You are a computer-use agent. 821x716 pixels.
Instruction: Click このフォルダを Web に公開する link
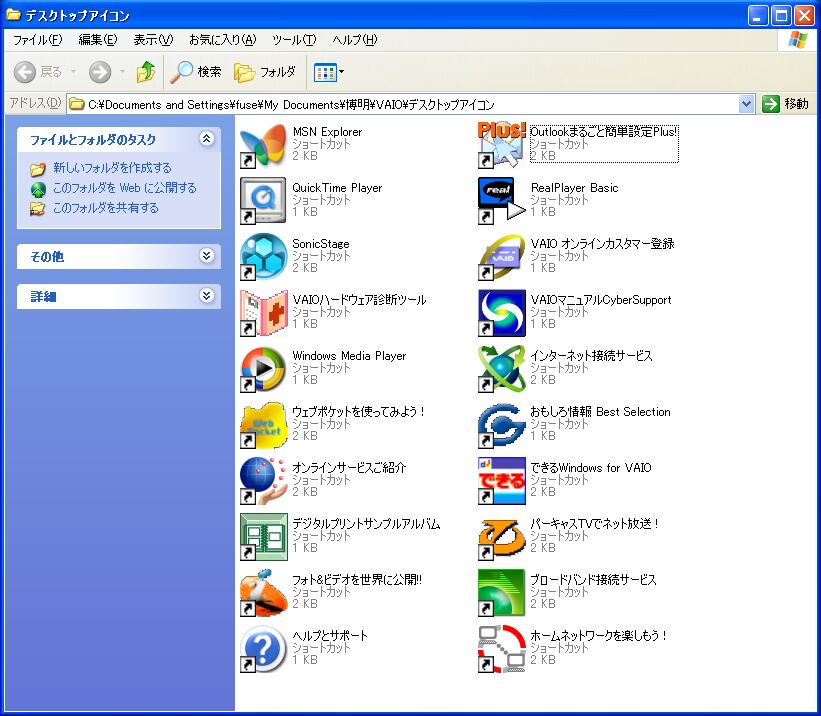coord(125,188)
